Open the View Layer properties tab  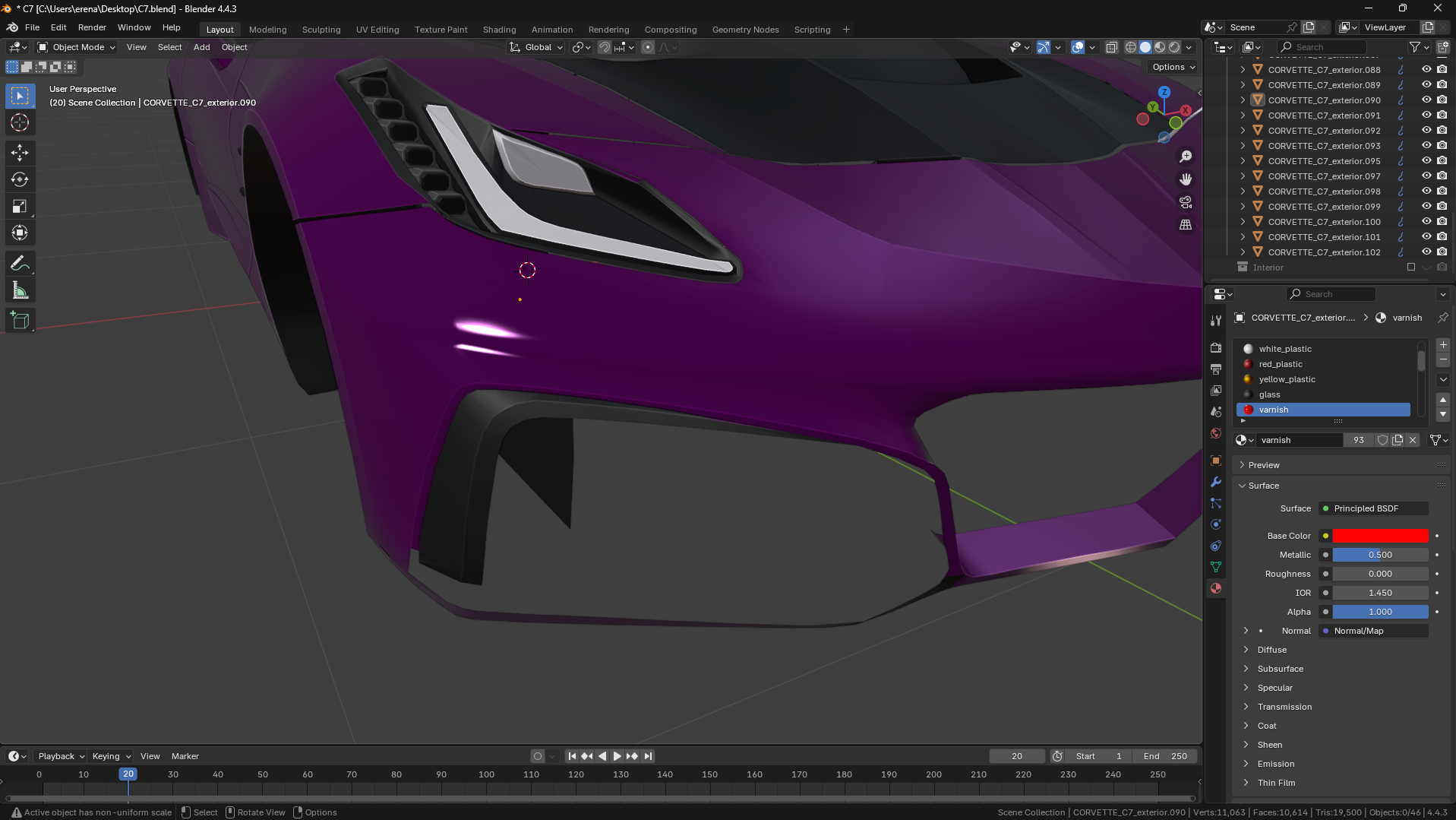[1216, 390]
